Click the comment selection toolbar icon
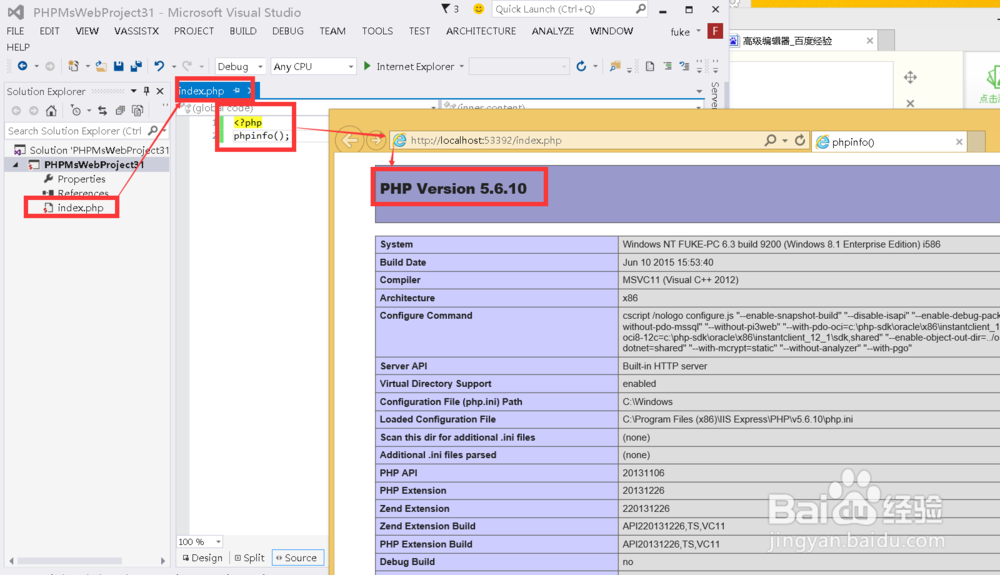This screenshot has width=1000, height=575. [667, 66]
